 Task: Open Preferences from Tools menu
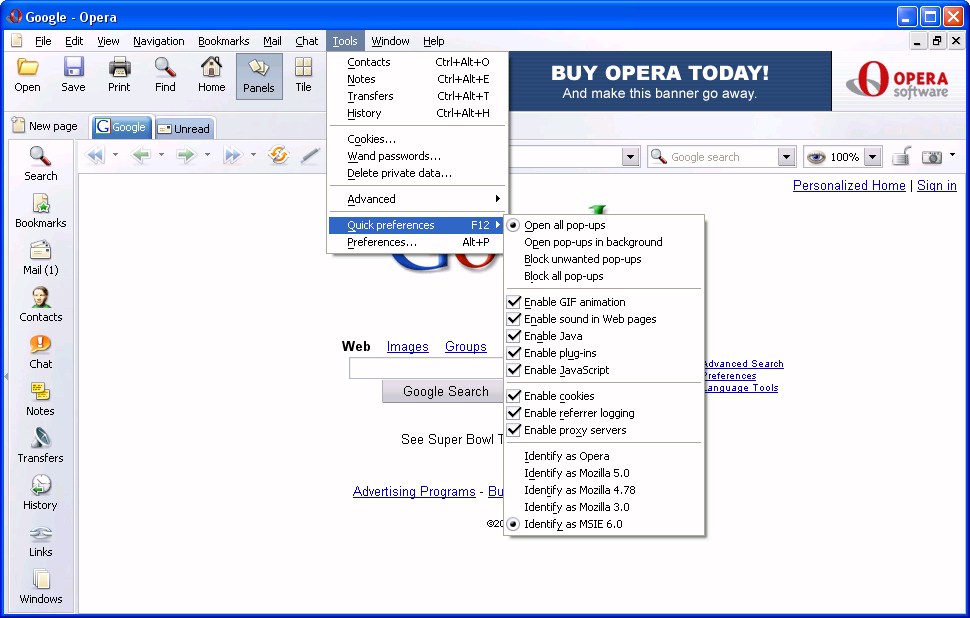tap(418, 242)
